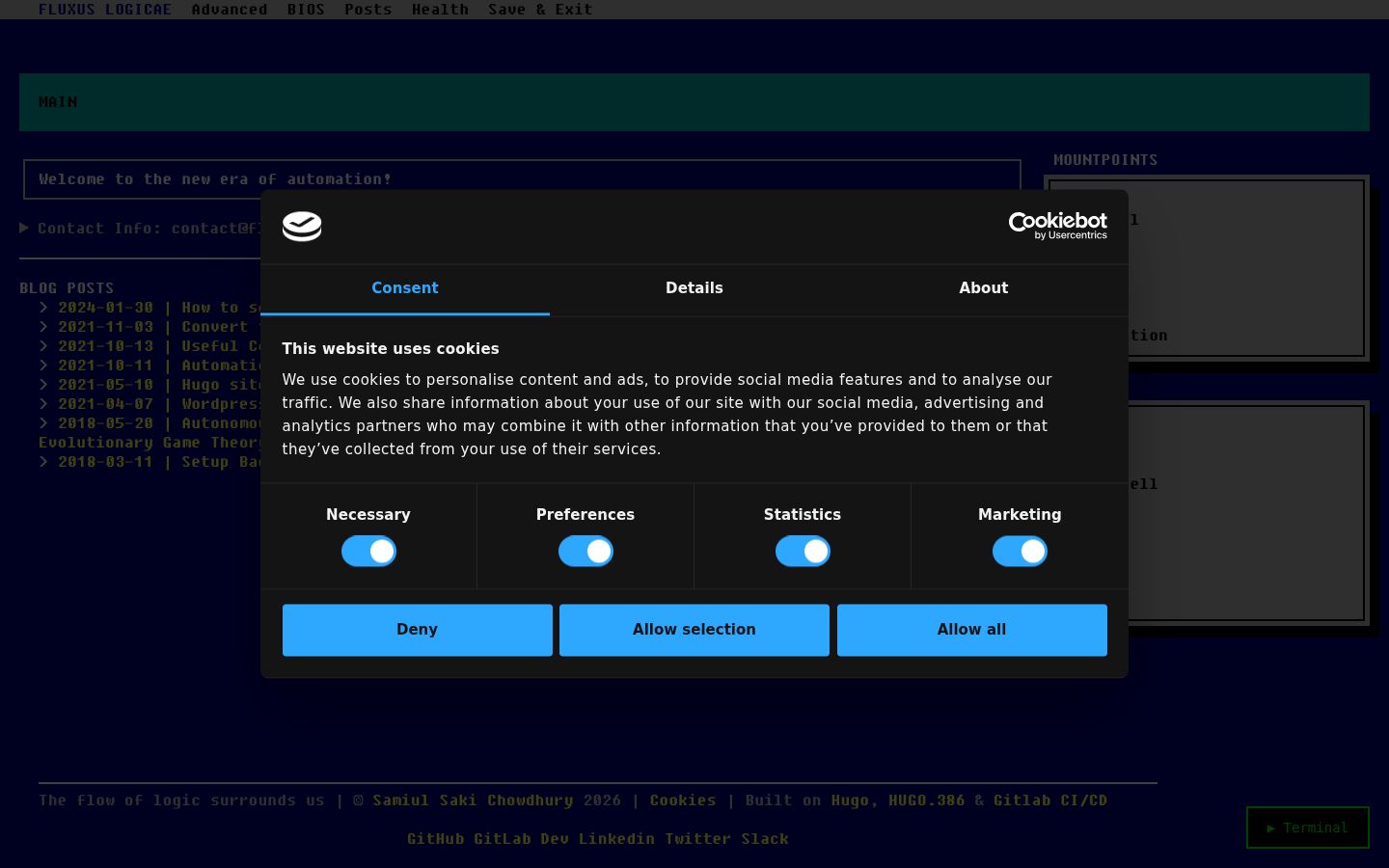Click the MAIN banner heading

click(x=58, y=102)
